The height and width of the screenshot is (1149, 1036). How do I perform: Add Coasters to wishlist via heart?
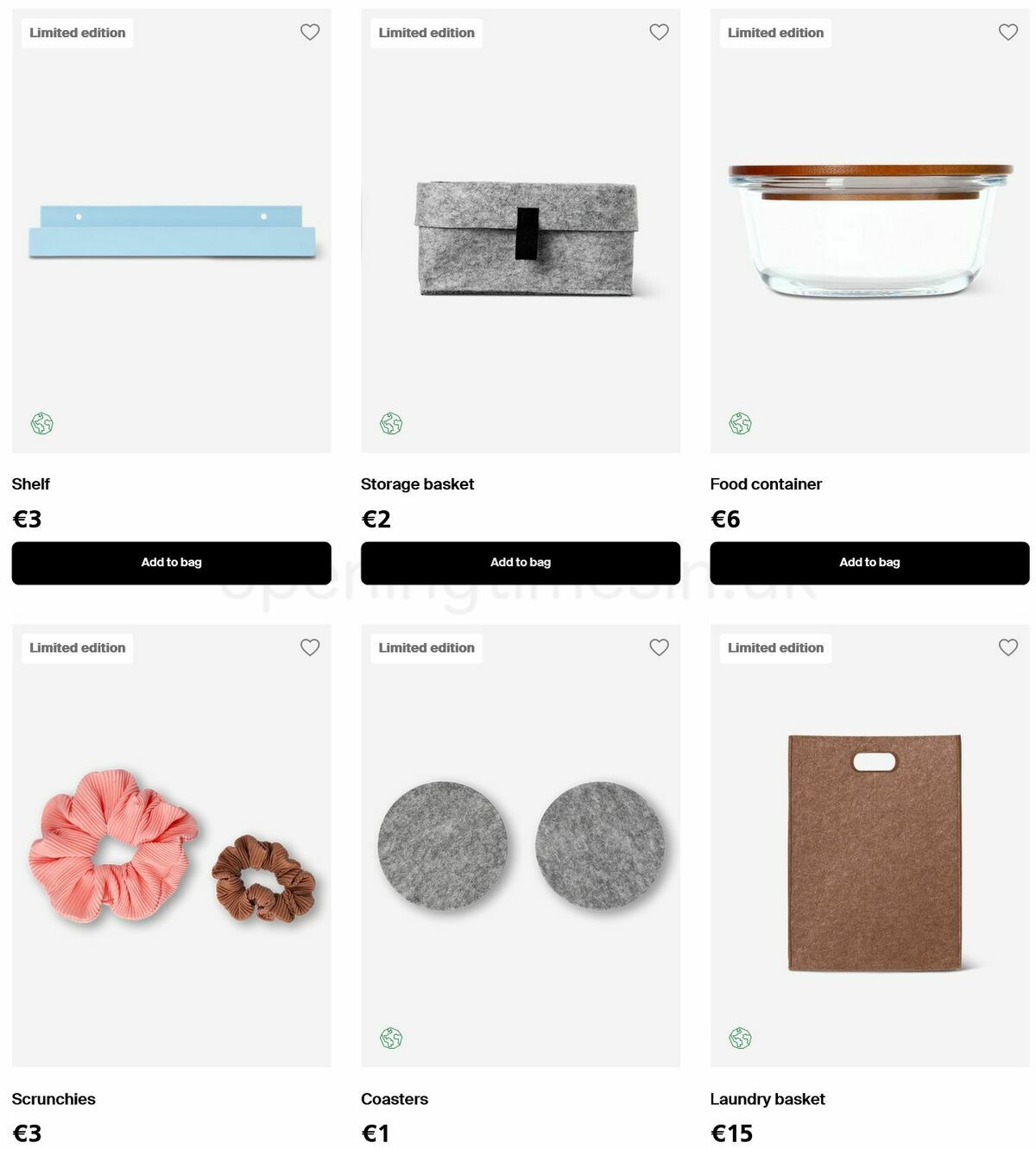[659, 647]
